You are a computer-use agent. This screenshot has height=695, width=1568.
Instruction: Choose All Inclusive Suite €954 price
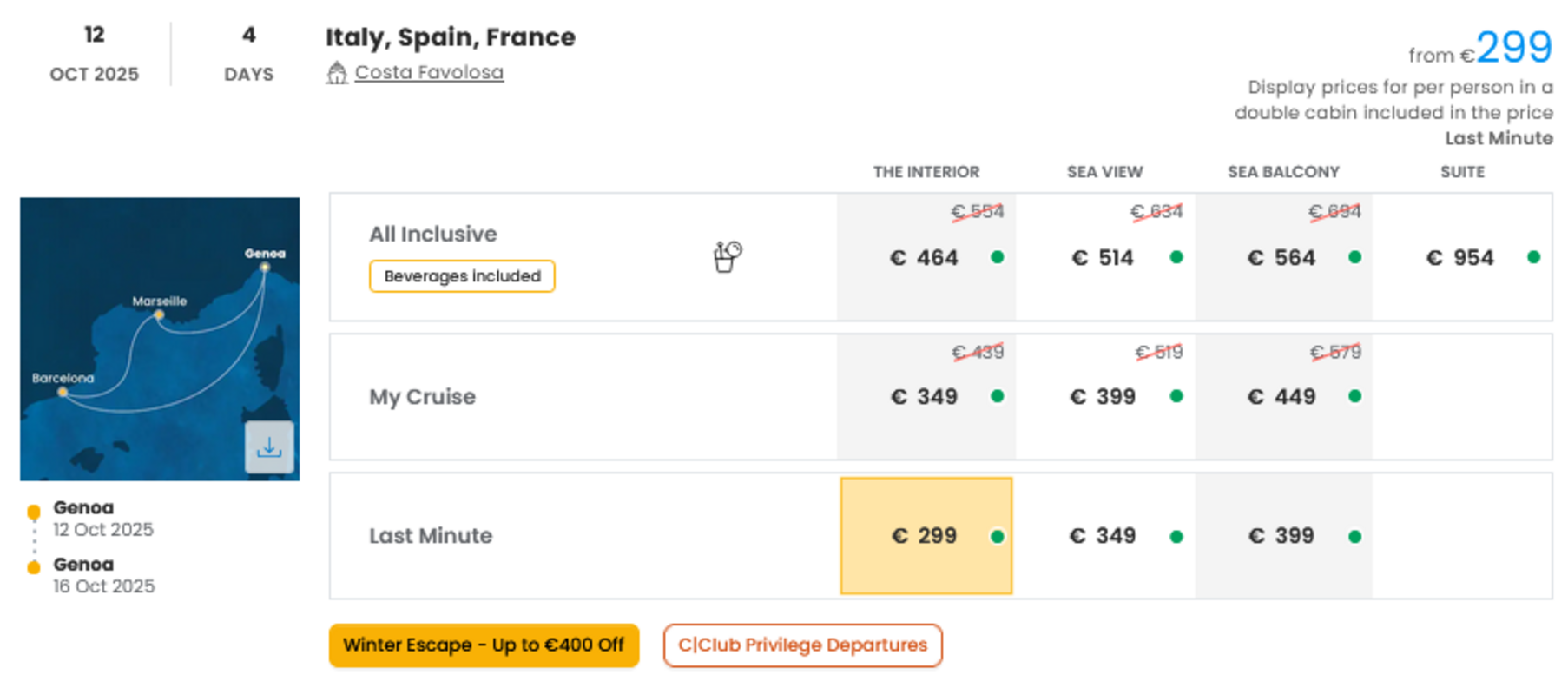(x=1462, y=257)
